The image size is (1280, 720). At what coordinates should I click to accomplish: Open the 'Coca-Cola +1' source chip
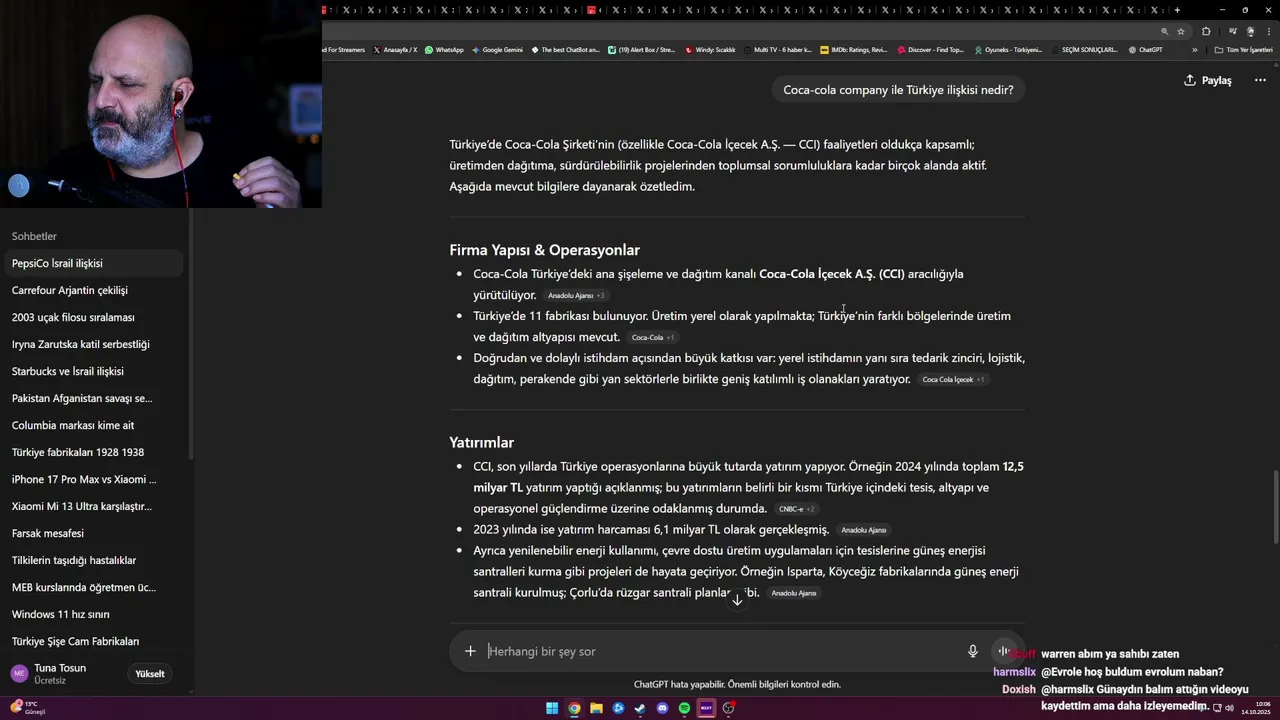pyautogui.click(x=653, y=338)
